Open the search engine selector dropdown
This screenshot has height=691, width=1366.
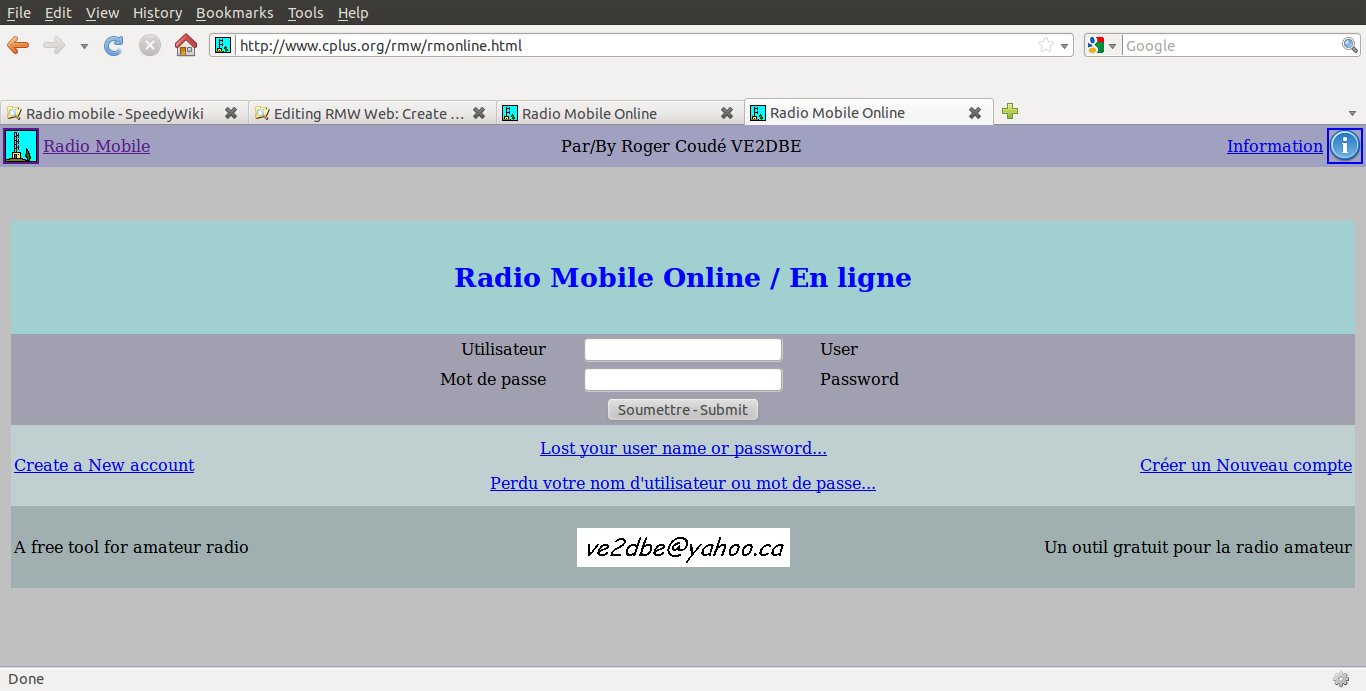[1102, 45]
